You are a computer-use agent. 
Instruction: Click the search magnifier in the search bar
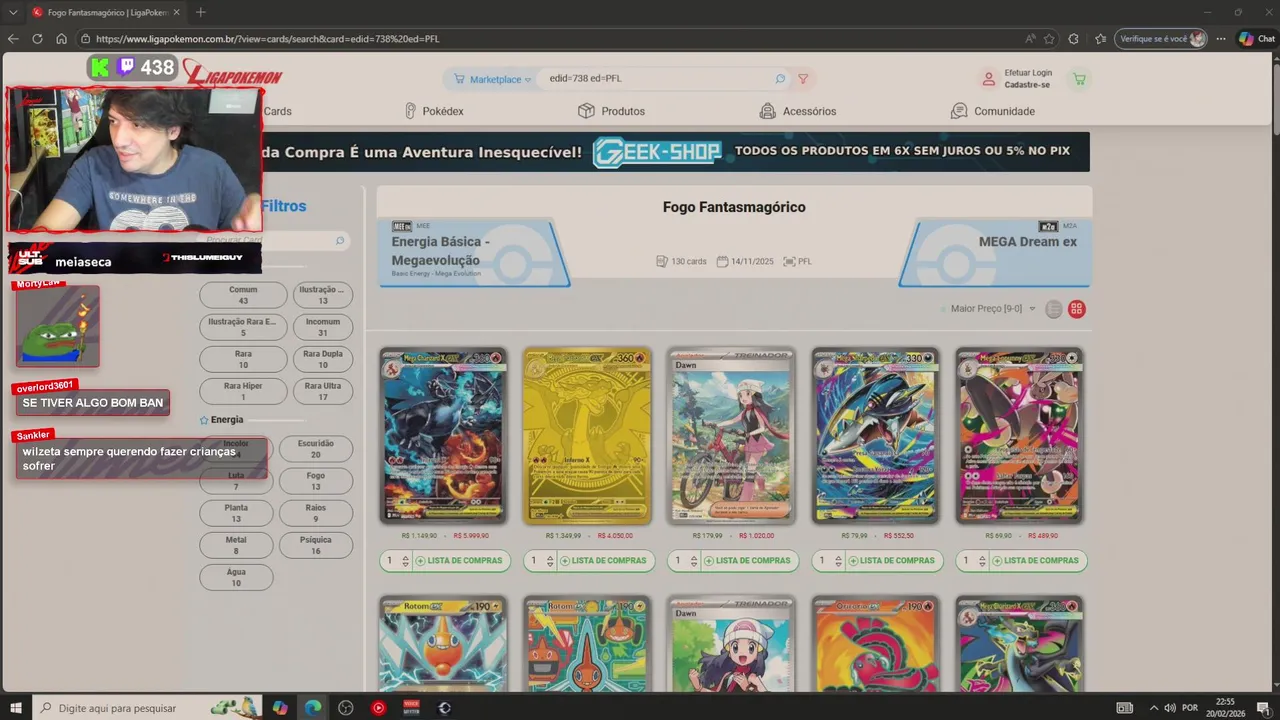tap(780, 79)
